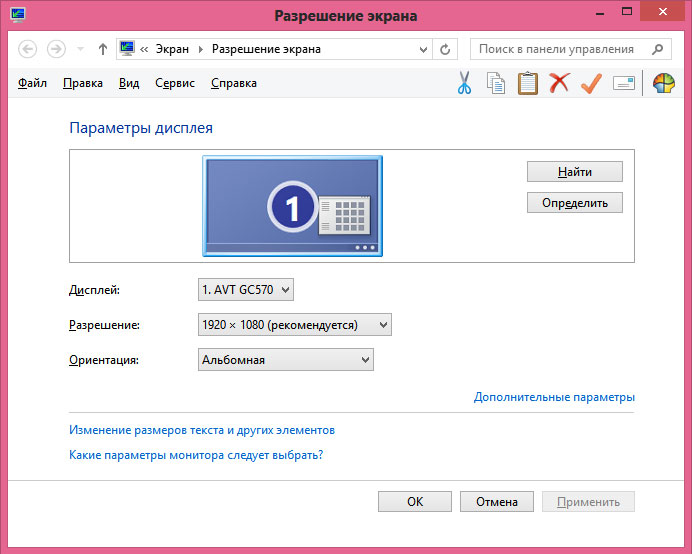This screenshot has width=693, height=554.
Task: Select the monitor 1 display thumbnail
Action: [292, 207]
